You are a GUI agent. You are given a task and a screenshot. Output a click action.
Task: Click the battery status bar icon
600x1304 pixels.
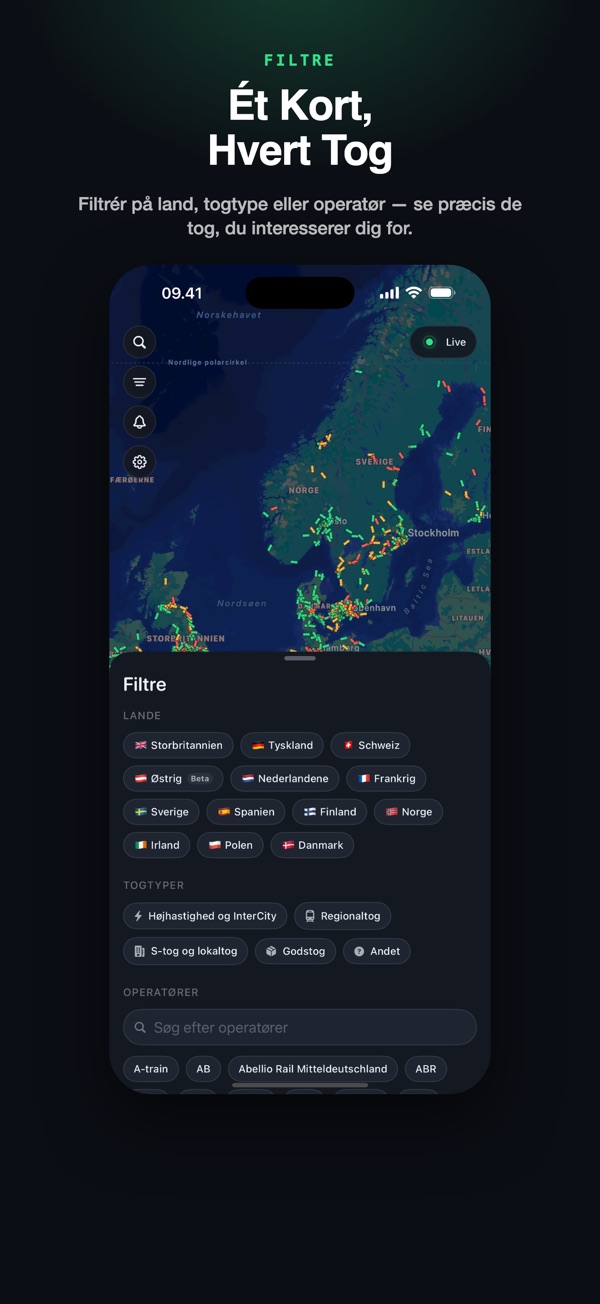coord(441,293)
